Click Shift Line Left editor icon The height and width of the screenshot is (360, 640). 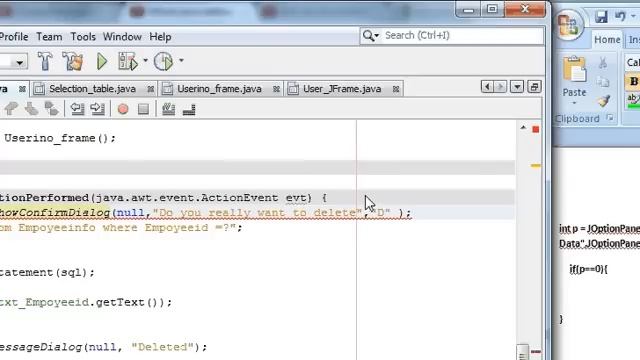77,109
